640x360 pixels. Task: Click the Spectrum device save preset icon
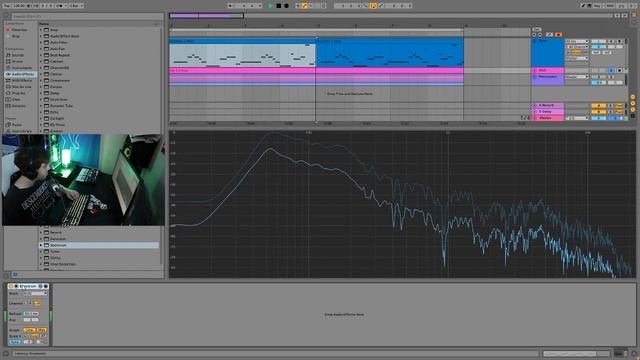click(x=46, y=286)
